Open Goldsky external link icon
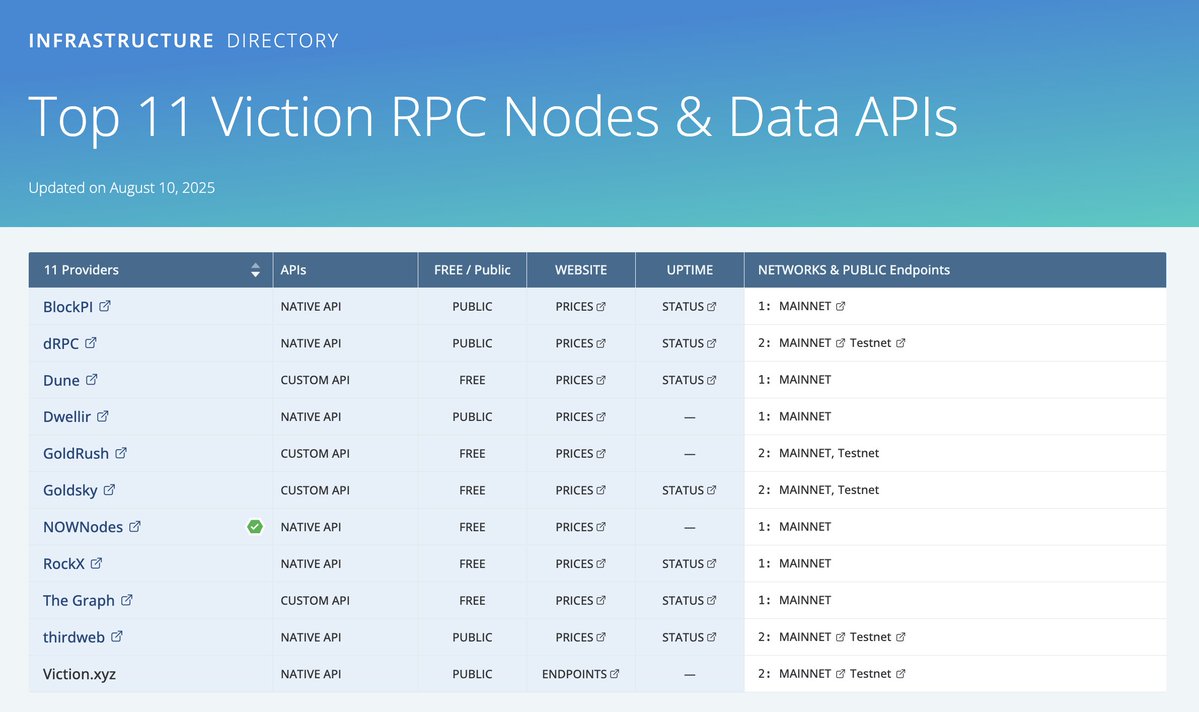The height and width of the screenshot is (712, 1199). click(109, 489)
